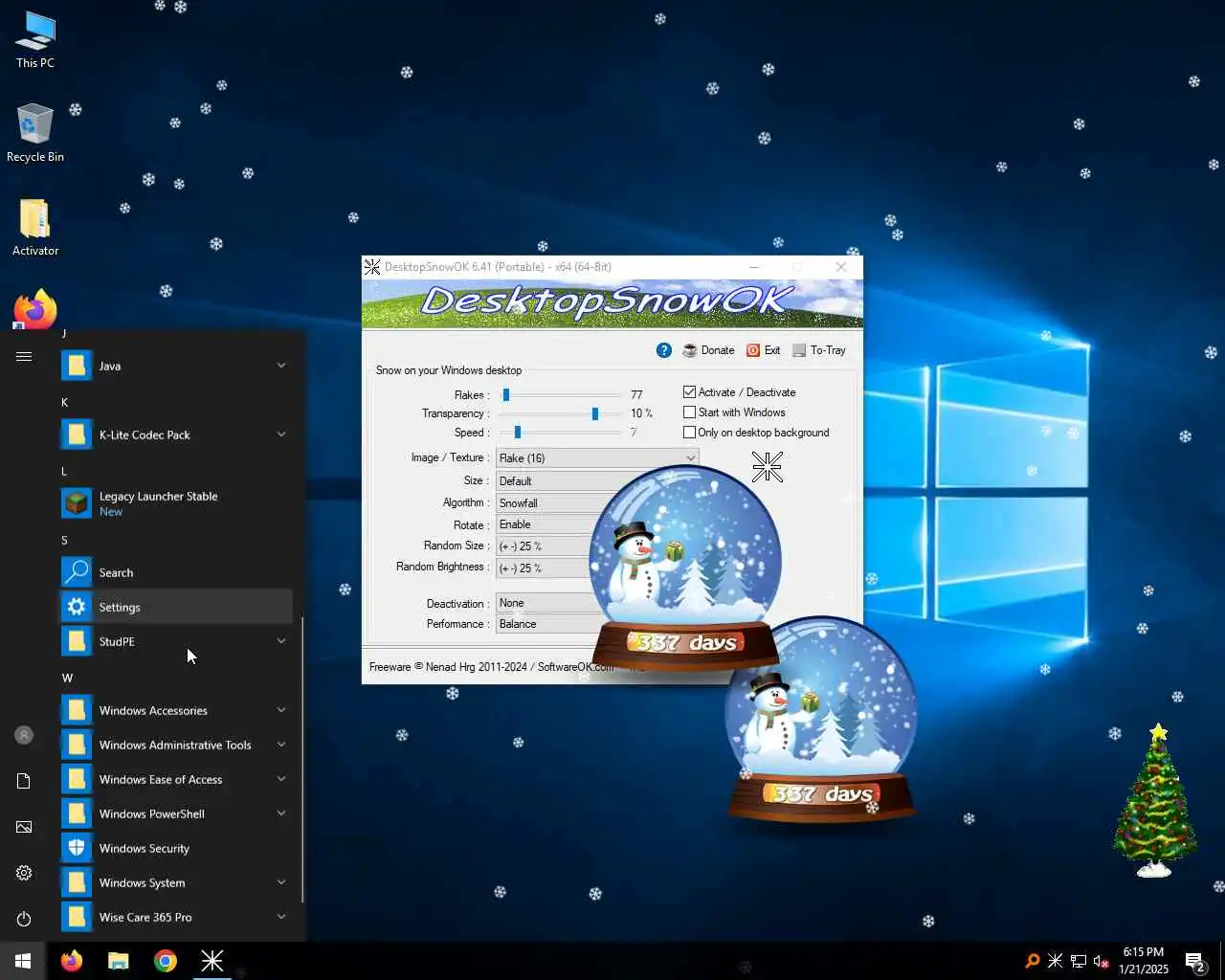This screenshot has height=980, width=1225.
Task: Click DesktopSnowOK taskbar button
Action: (212, 961)
